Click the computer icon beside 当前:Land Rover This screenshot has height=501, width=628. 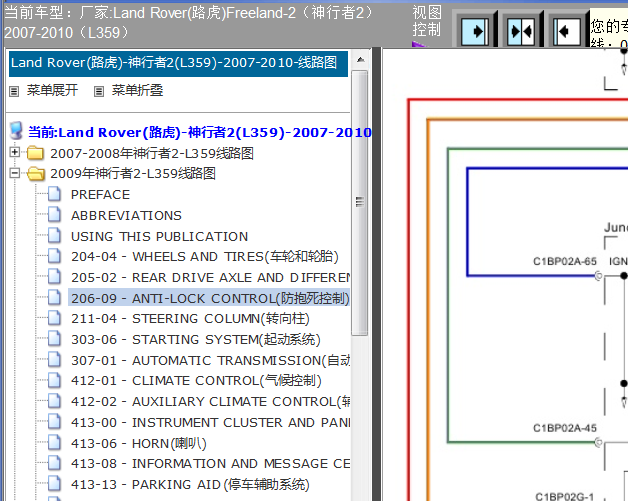16,131
